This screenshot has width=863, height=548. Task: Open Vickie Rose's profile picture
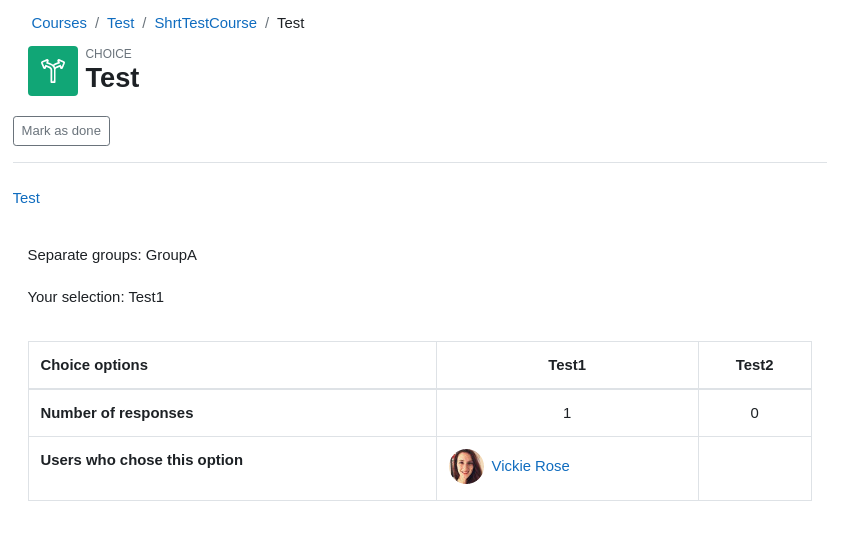(x=466, y=466)
